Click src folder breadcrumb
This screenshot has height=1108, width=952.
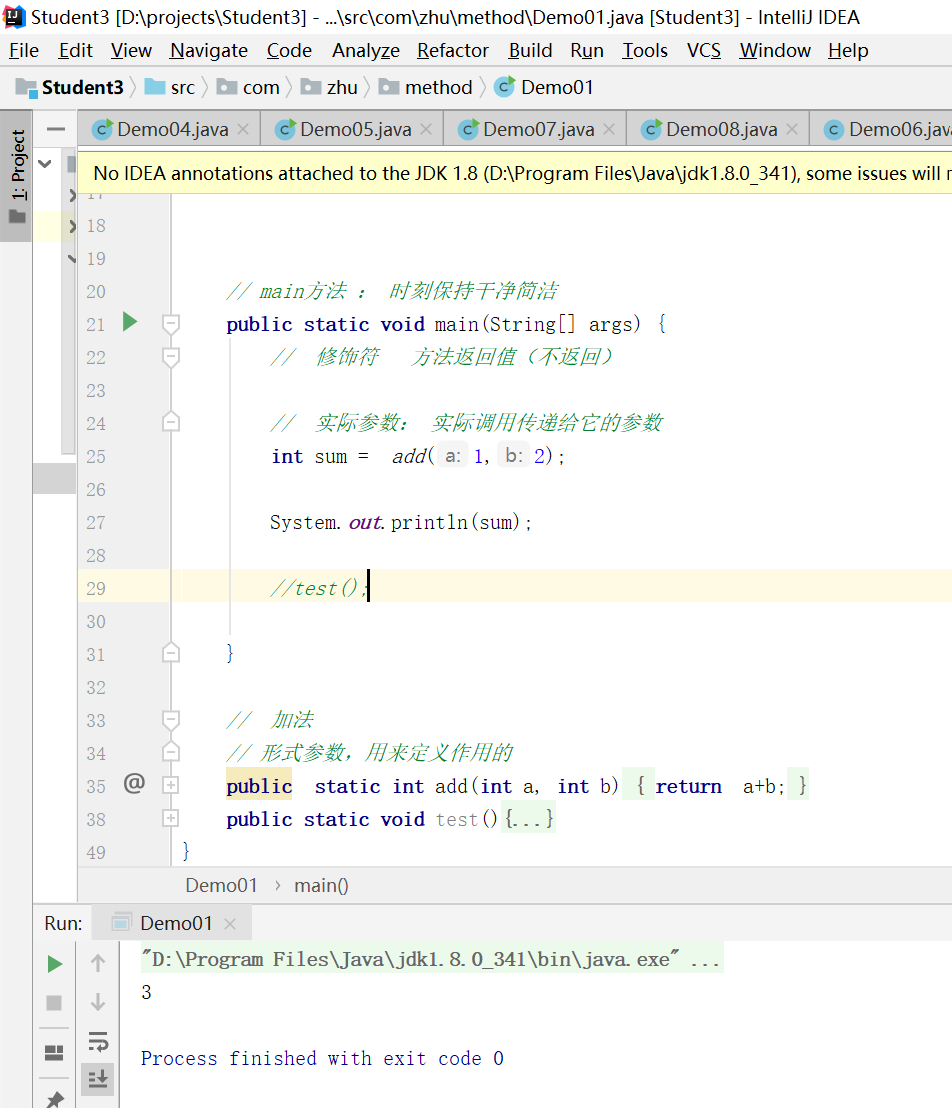tap(170, 88)
